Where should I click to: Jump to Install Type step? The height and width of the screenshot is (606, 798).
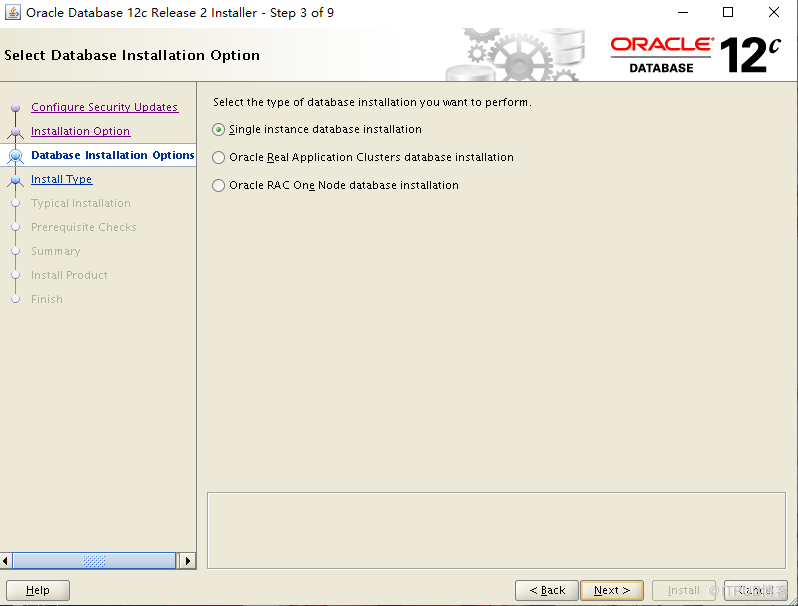(x=62, y=179)
